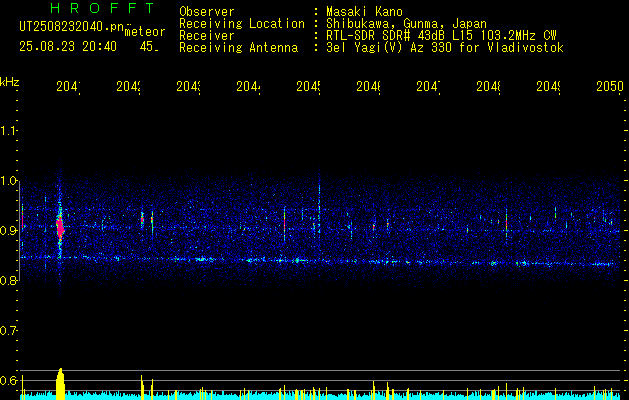Click the large pink meteor echo near 2041
629x400 pixels.
tap(60, 227)
